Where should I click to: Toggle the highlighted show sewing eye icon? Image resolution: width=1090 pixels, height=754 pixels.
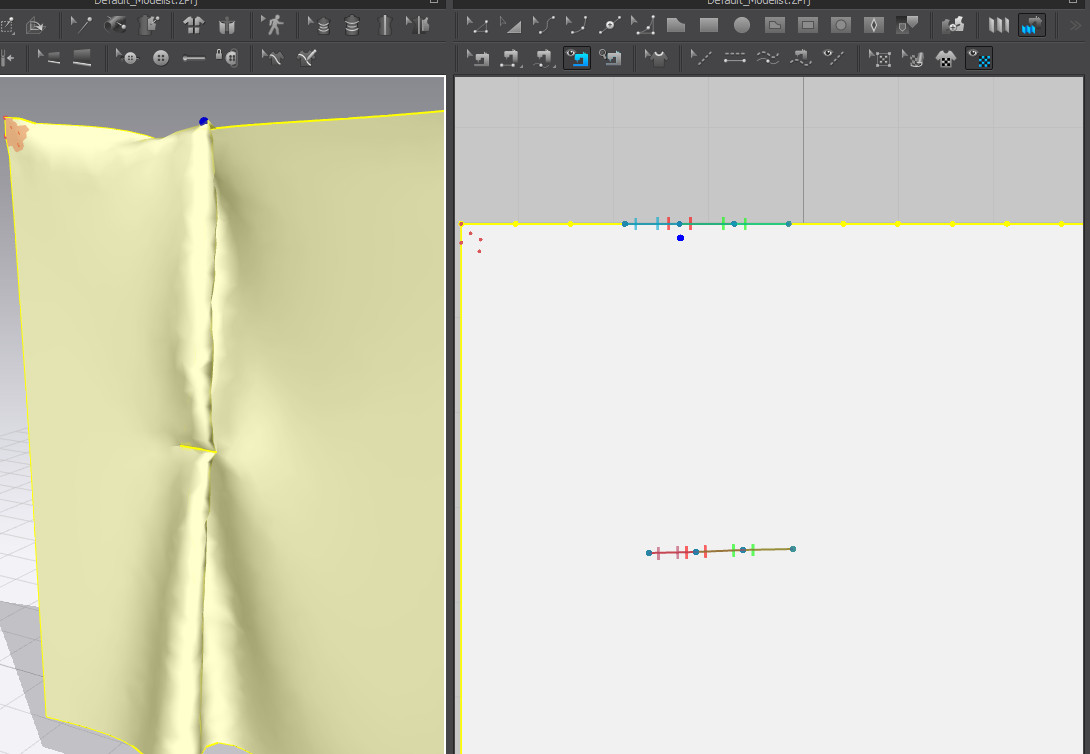tap(577, 59)
